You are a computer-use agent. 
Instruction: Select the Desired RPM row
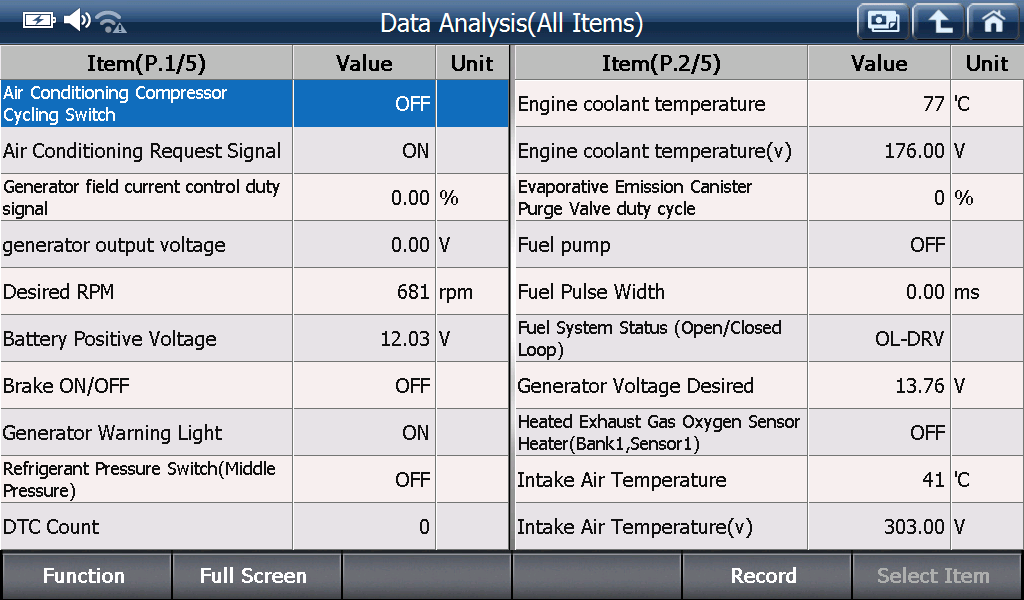pos(255,292)
